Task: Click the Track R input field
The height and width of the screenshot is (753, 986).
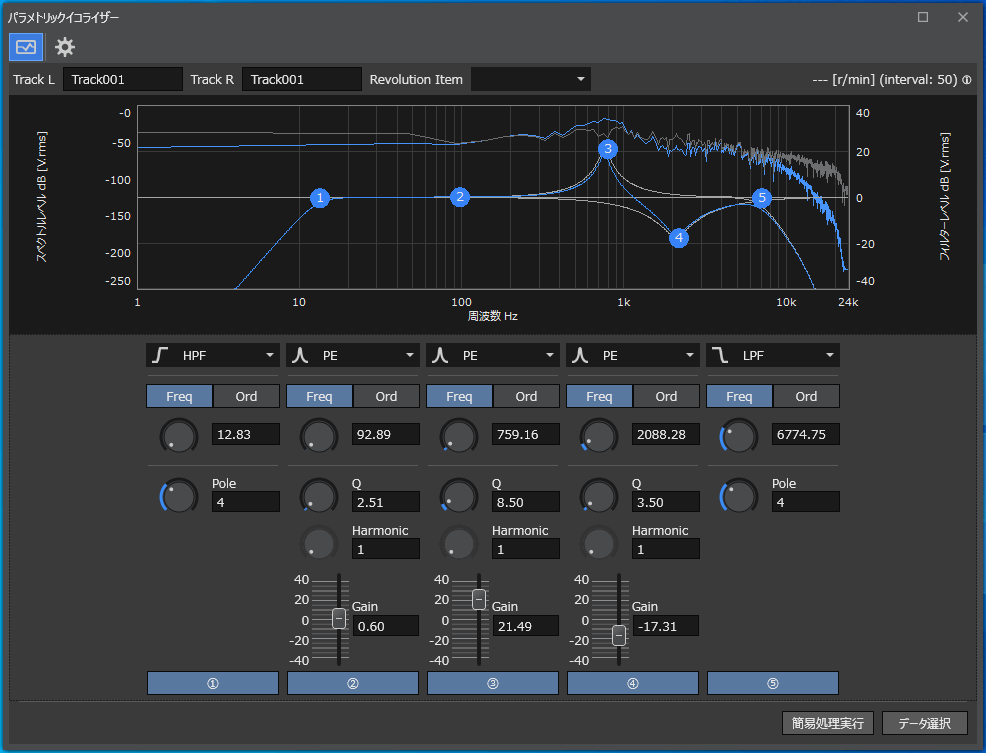Action: 302,79
